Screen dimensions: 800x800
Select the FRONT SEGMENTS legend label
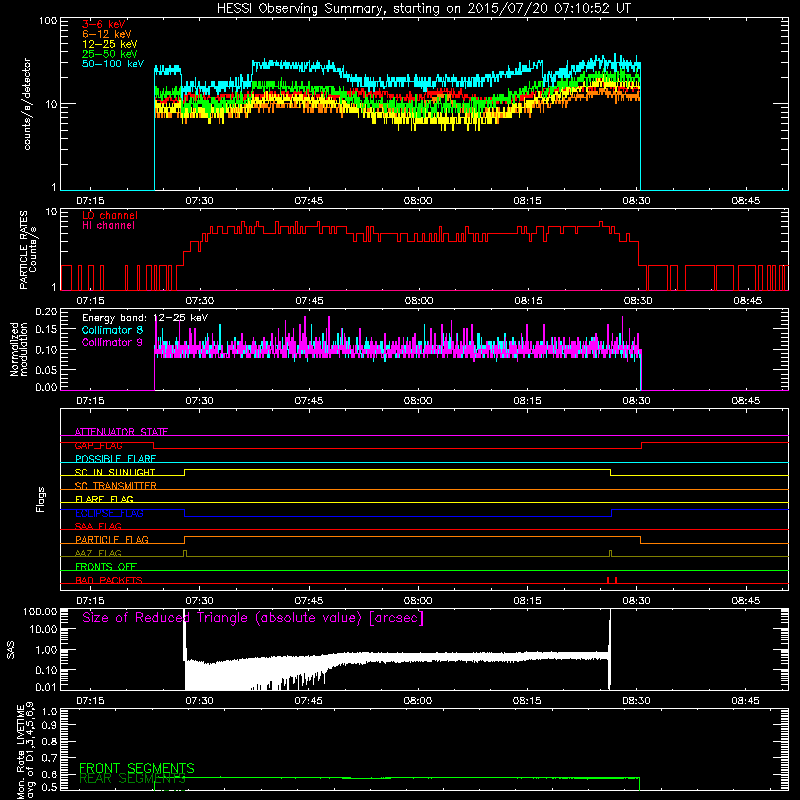click(137, 768)
